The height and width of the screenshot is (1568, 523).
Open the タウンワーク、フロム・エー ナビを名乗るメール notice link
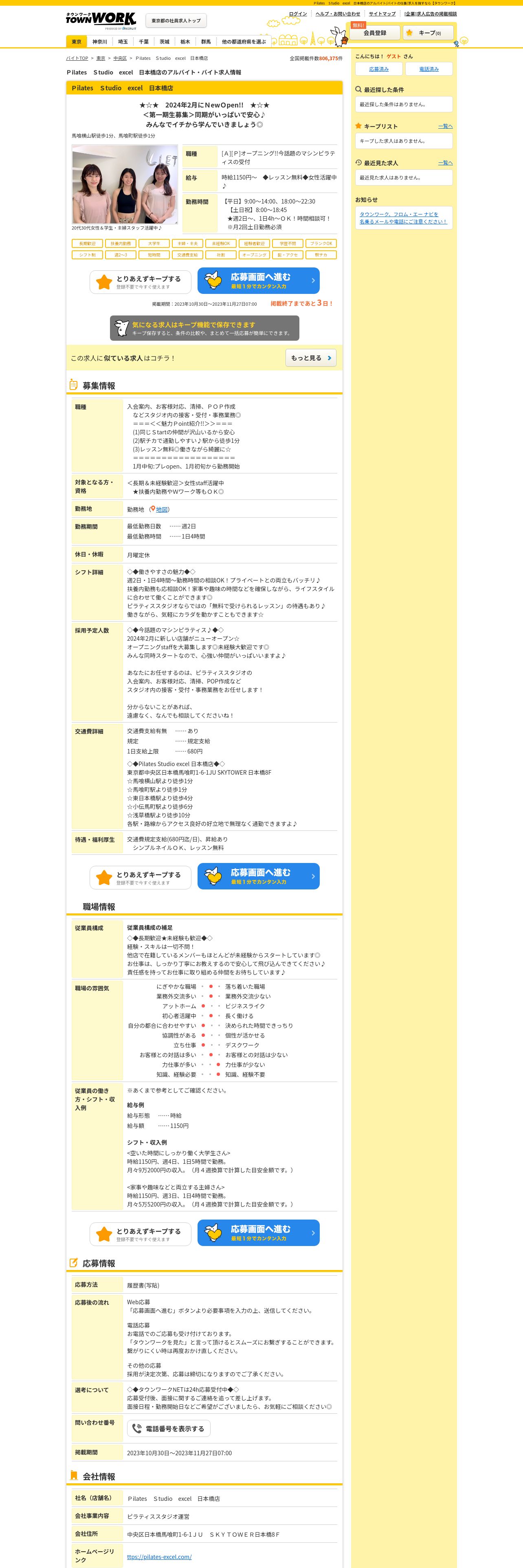coord(403,218)
